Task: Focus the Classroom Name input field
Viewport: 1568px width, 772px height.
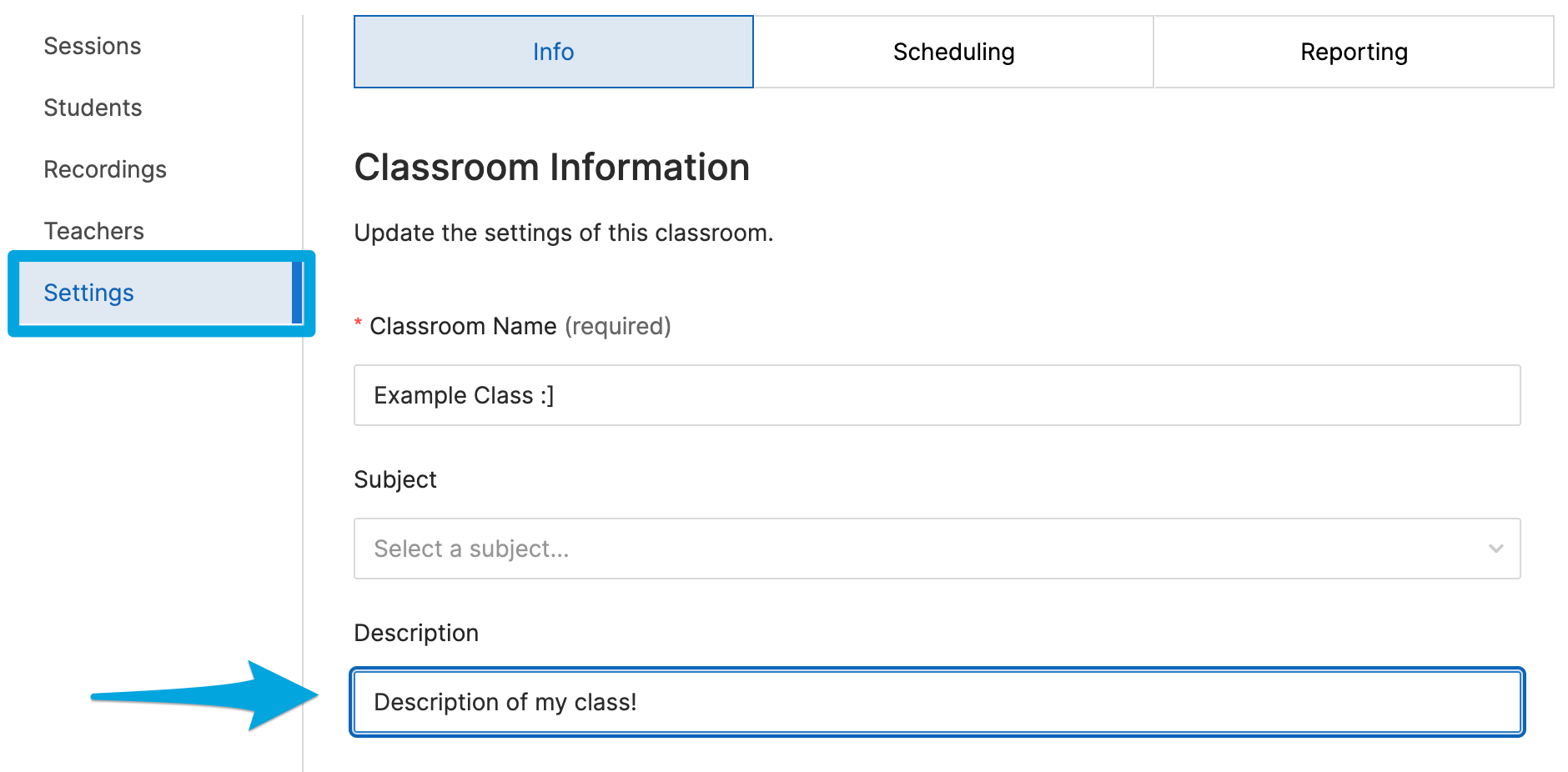Action: (937, 395)
